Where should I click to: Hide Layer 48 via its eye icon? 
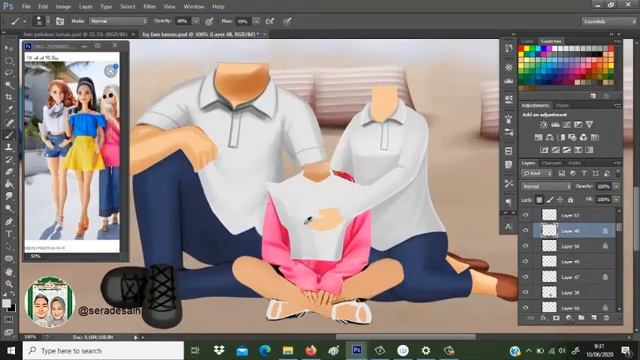point(525,231)
